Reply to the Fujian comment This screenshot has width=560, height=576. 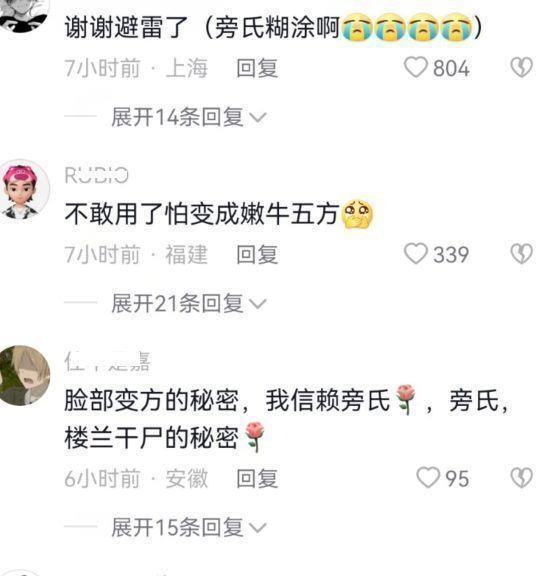click(x=257, y=254)
